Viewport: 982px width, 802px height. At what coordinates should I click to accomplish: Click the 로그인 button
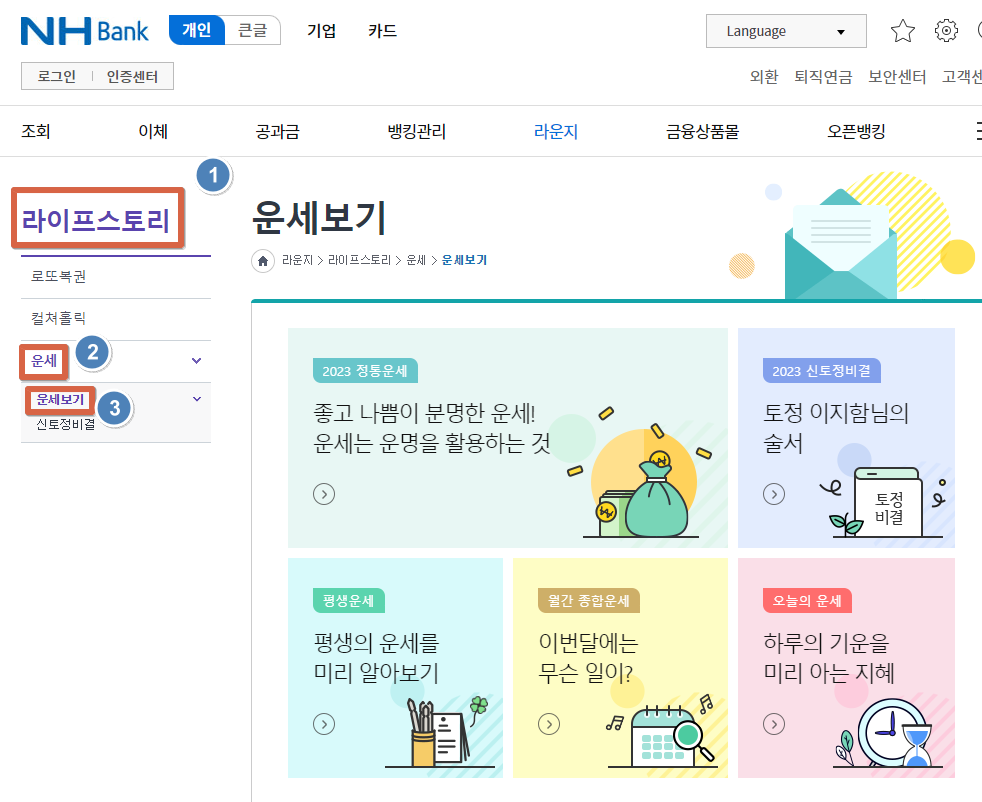pos(57,76)
